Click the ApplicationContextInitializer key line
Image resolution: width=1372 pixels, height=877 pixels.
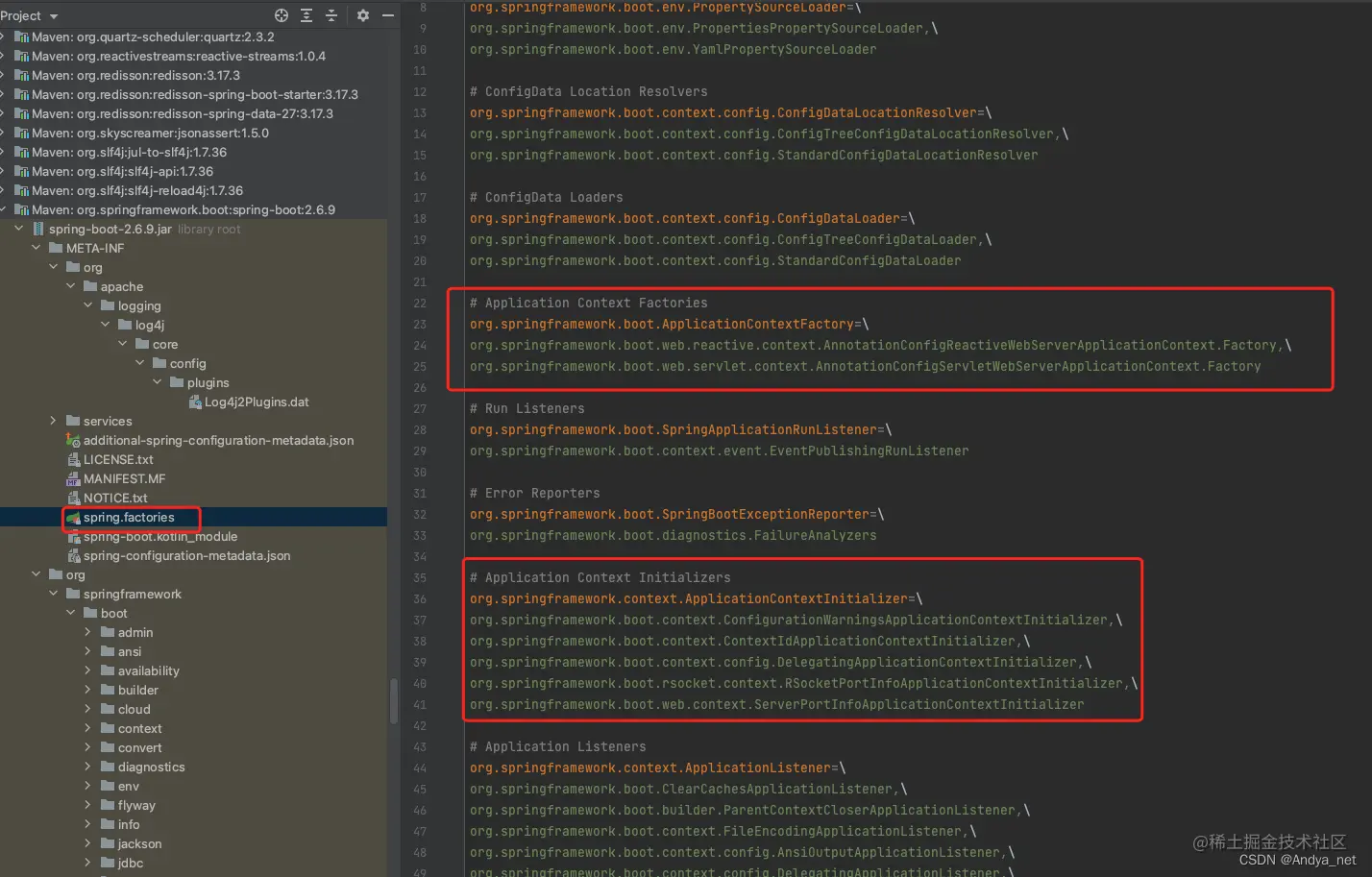[x=696, y=598]
